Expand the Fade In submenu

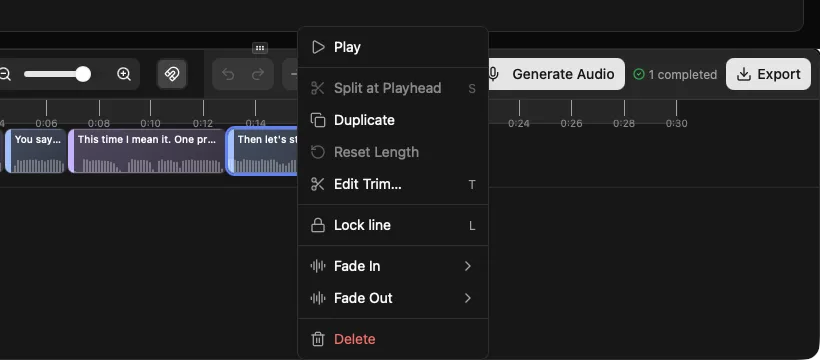pyautogui.click(x=393, y=266)
